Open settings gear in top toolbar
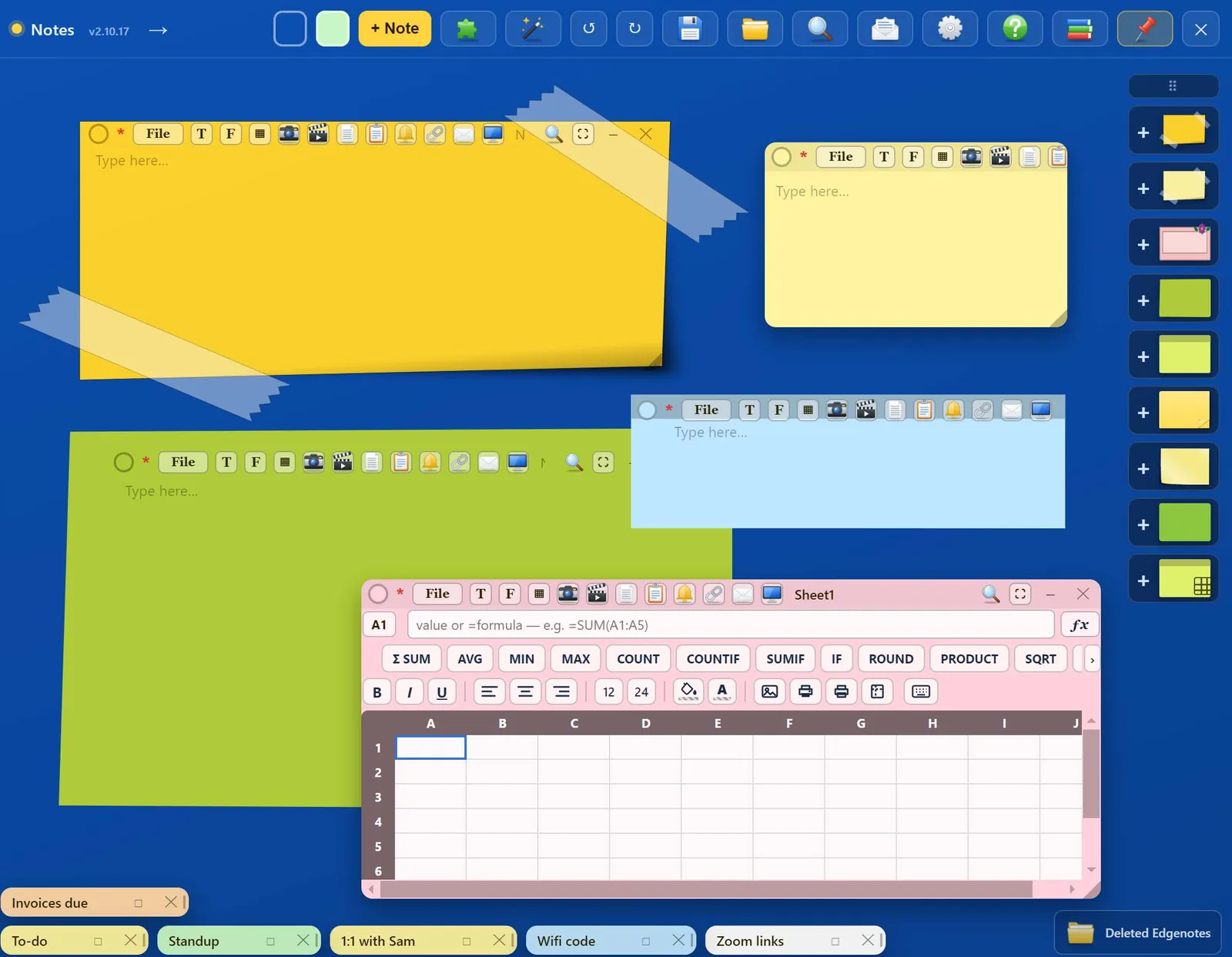 coord(950,29)
